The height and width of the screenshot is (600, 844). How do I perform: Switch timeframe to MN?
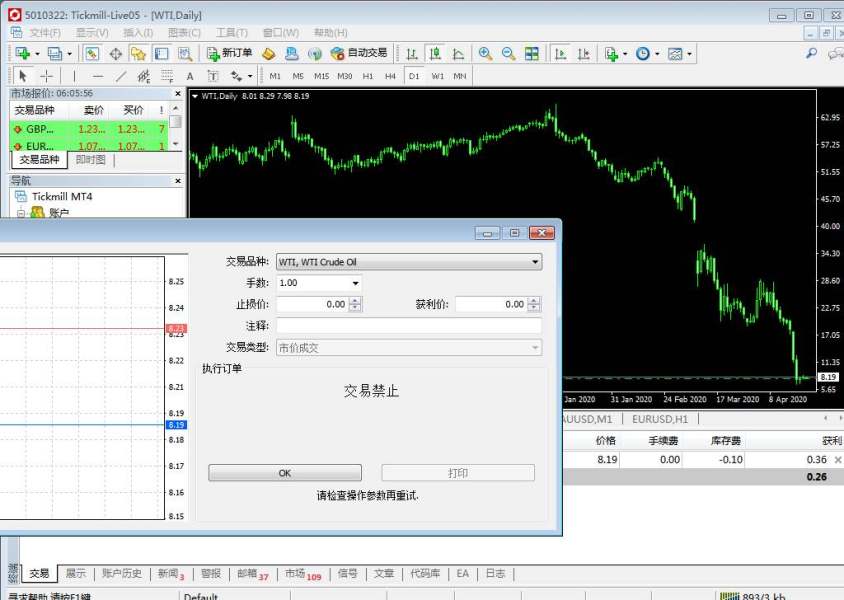460,76
